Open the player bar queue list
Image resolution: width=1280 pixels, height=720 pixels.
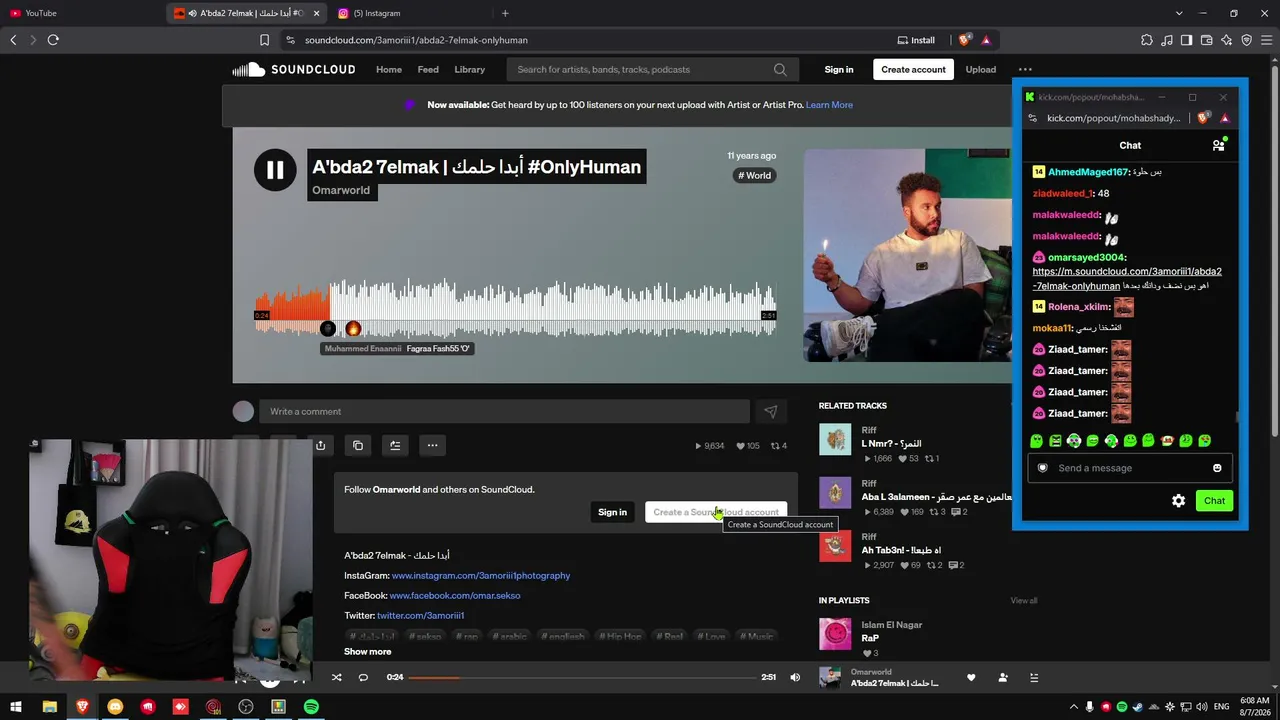(x=1034, y=677)
